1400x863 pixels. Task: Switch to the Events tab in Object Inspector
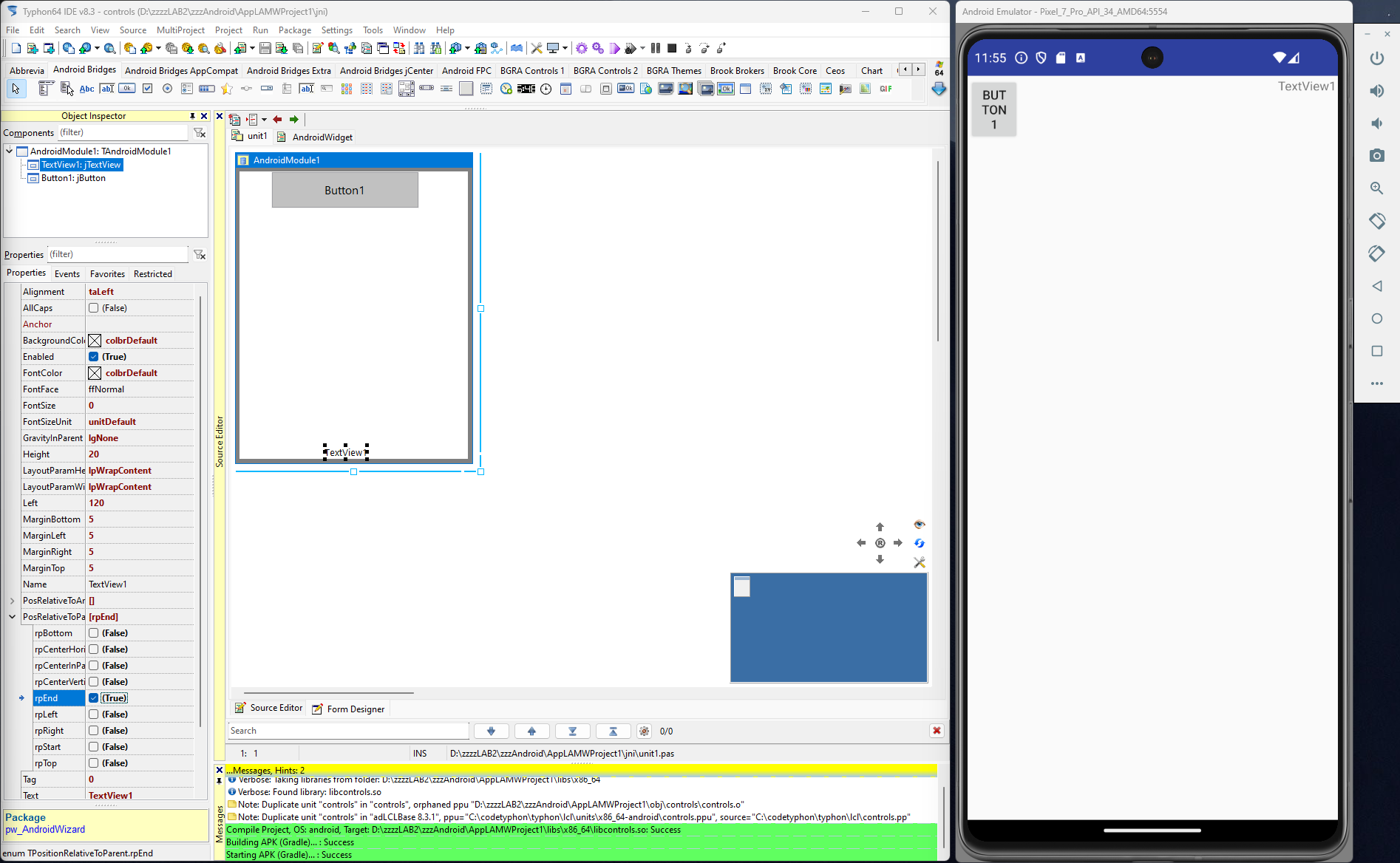[67, 273]
